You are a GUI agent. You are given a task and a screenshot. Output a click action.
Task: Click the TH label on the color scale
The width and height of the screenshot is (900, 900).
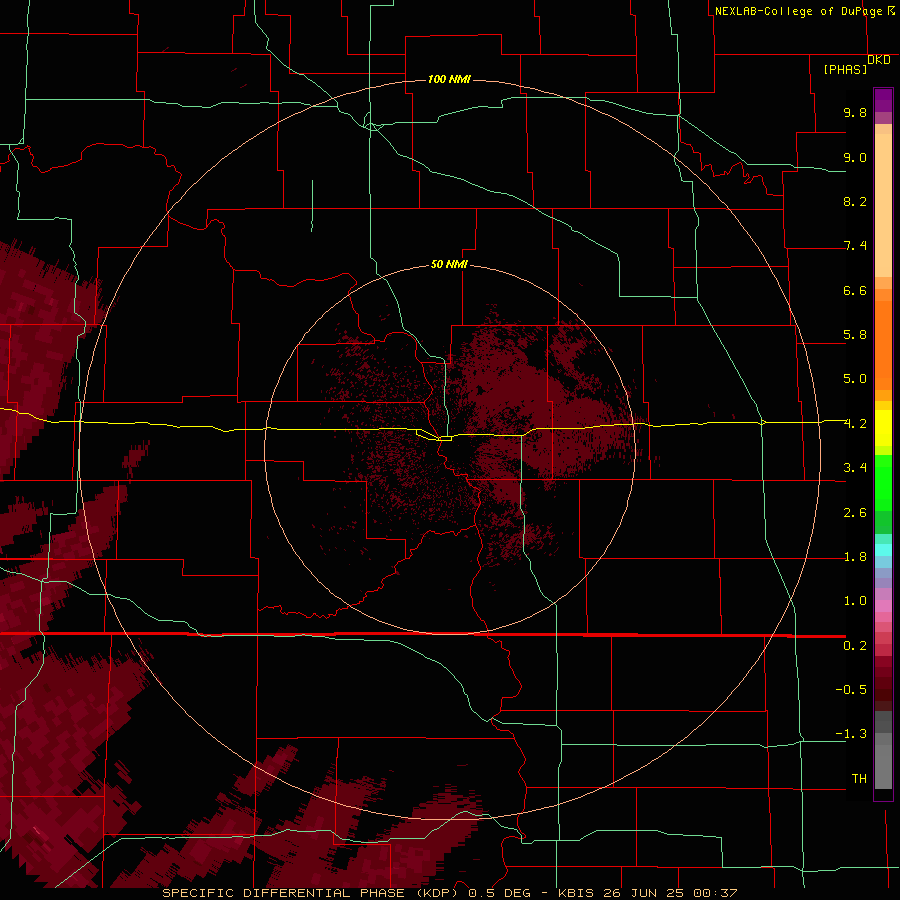(x=859, y=779)
